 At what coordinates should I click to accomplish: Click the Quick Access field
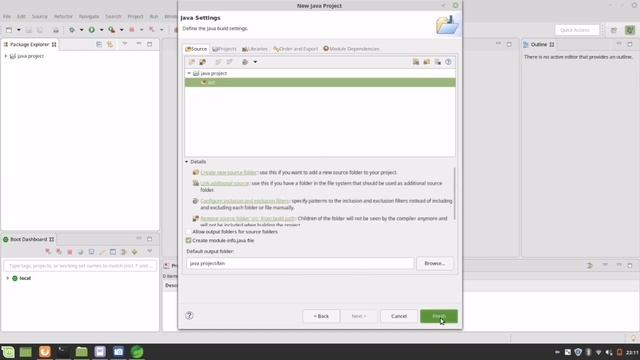pyautogui.click(x=577, y=30)
